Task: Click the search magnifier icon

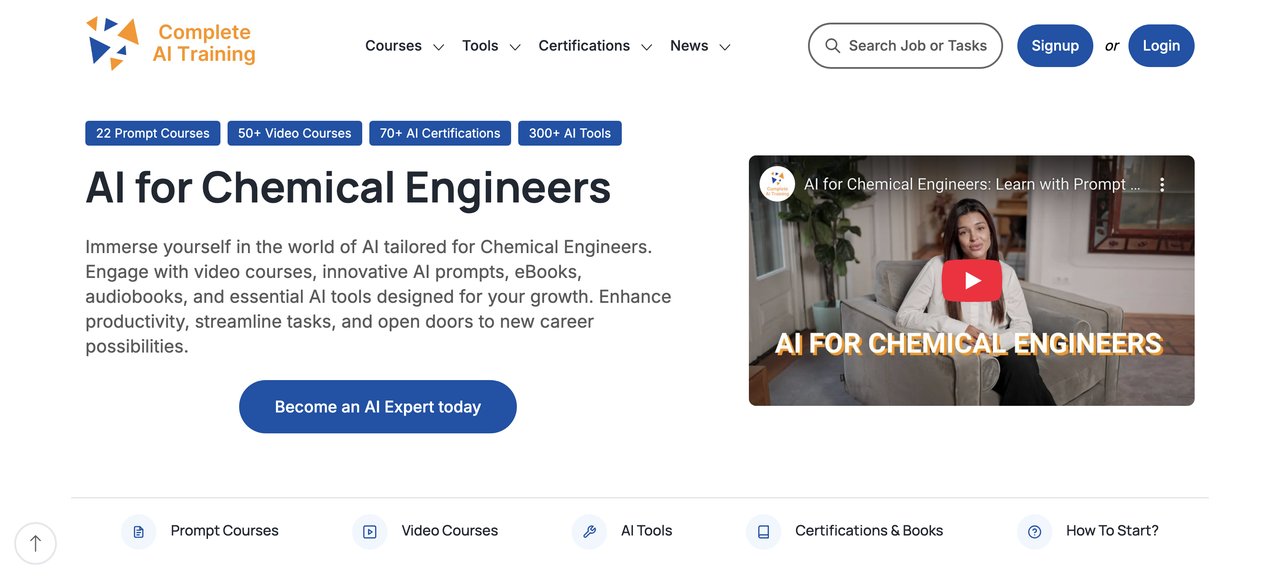Action: coord(832,46)
